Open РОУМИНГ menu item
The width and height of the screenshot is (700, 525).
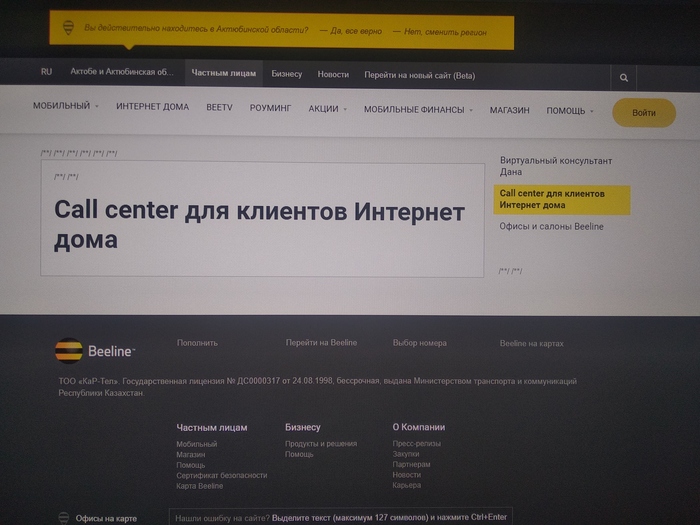(270, 108)
